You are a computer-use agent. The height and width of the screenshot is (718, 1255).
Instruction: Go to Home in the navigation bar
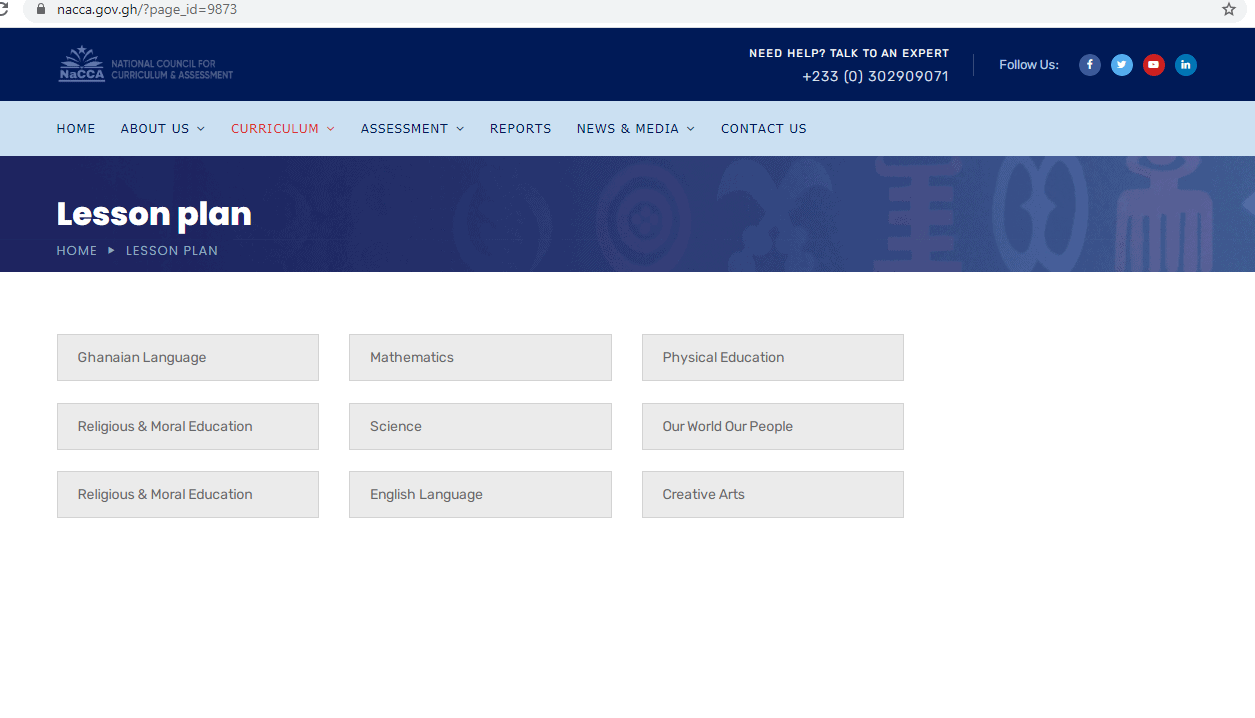pyautogui.click(x=76, y=129)
